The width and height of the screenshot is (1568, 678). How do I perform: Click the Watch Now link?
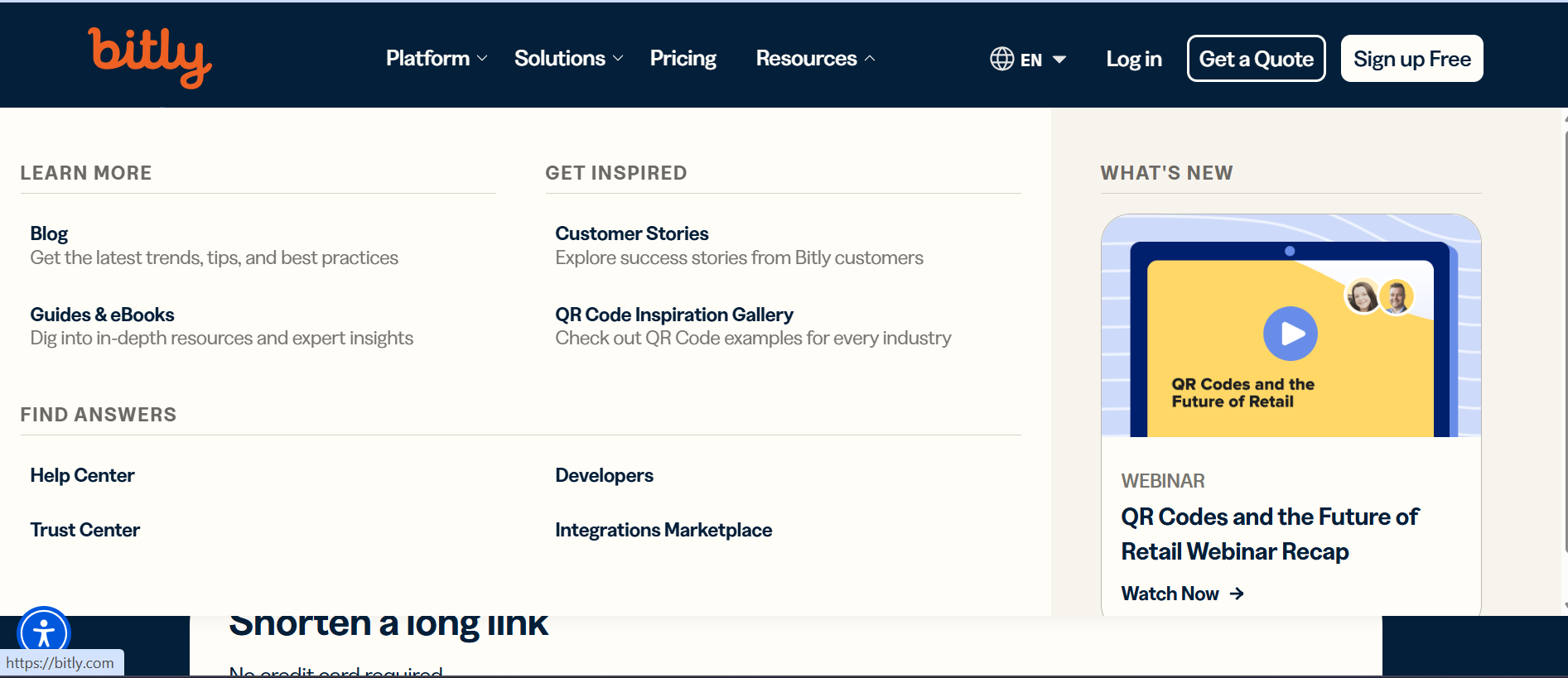(x=1182, y=594)
